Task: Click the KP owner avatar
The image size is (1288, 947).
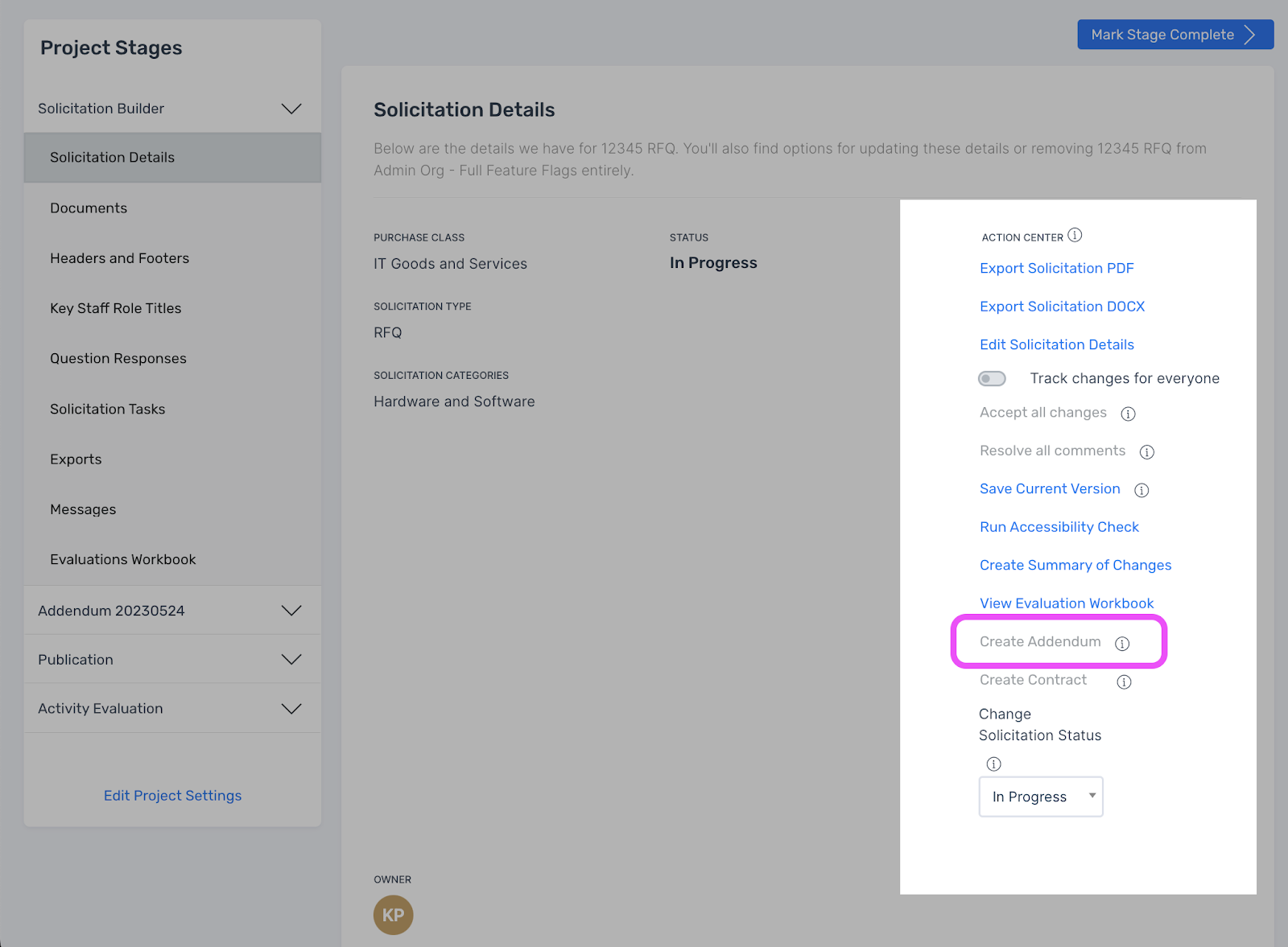Action: 393,915
